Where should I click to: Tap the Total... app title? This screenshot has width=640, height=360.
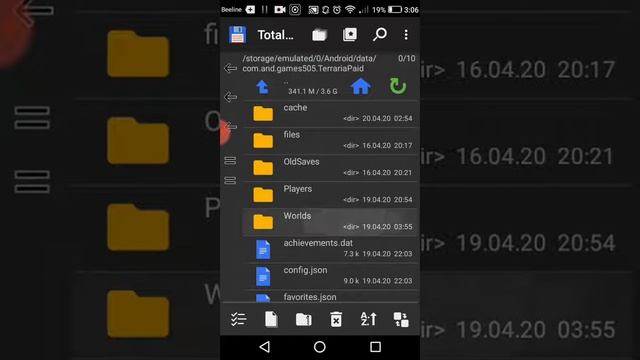[x=276, y=35]
